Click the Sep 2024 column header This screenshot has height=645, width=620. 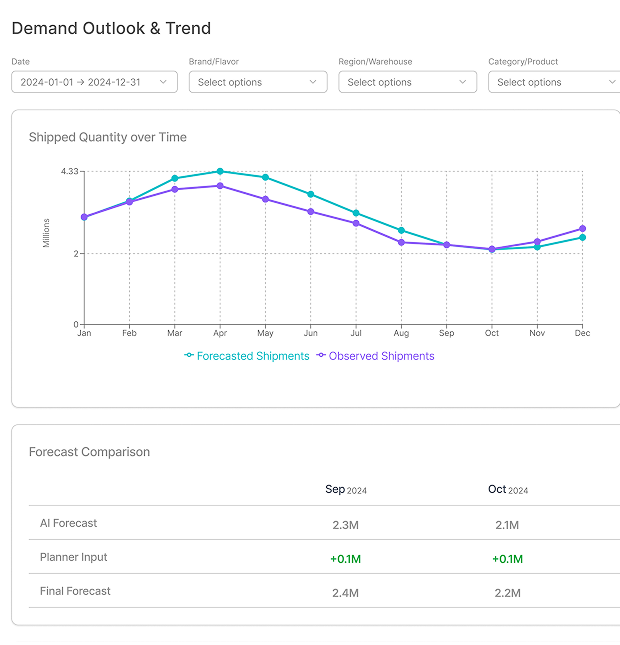tap(346, 490)
